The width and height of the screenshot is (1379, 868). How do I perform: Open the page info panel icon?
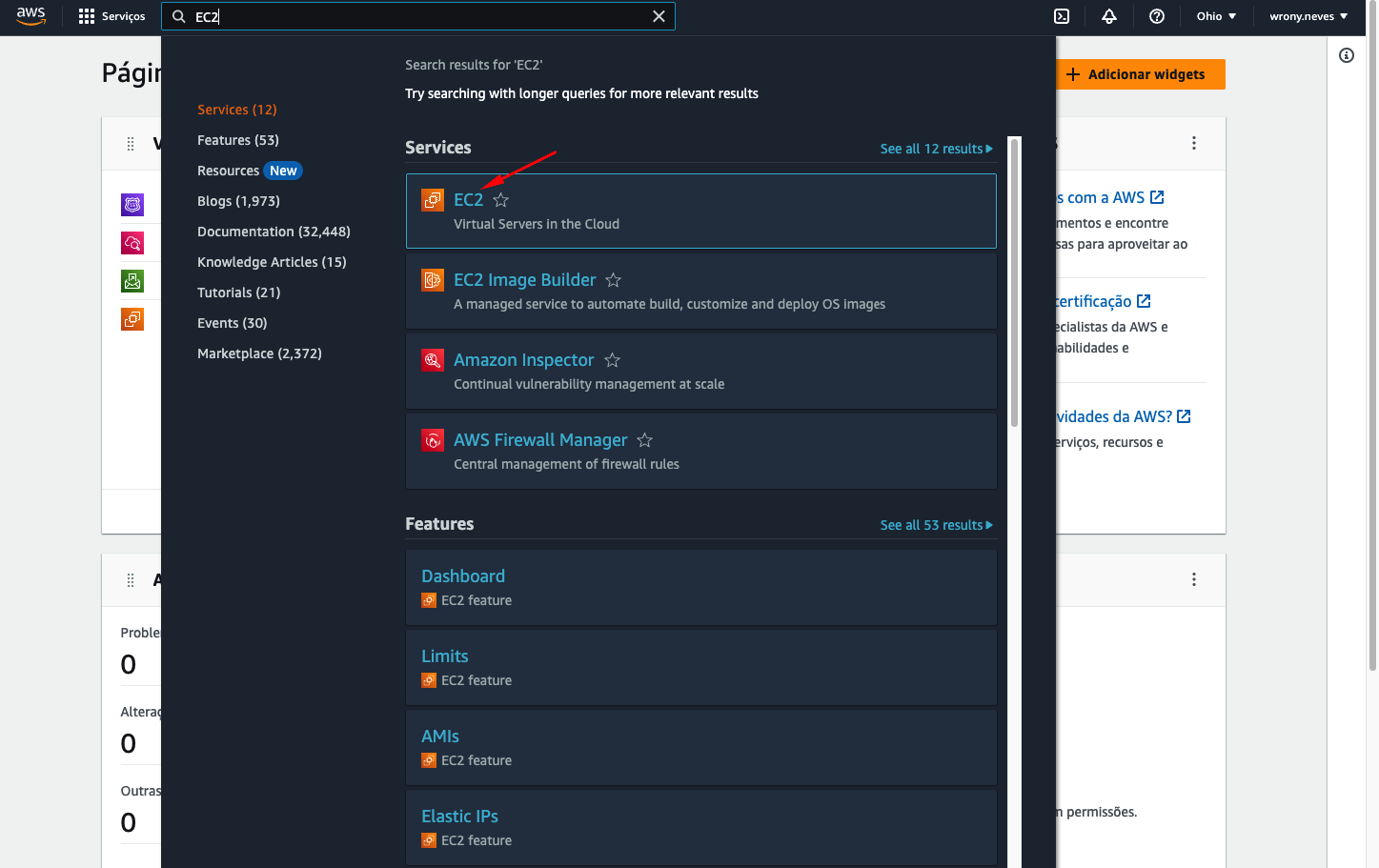pyautogui.click(x=1347, y=55)
